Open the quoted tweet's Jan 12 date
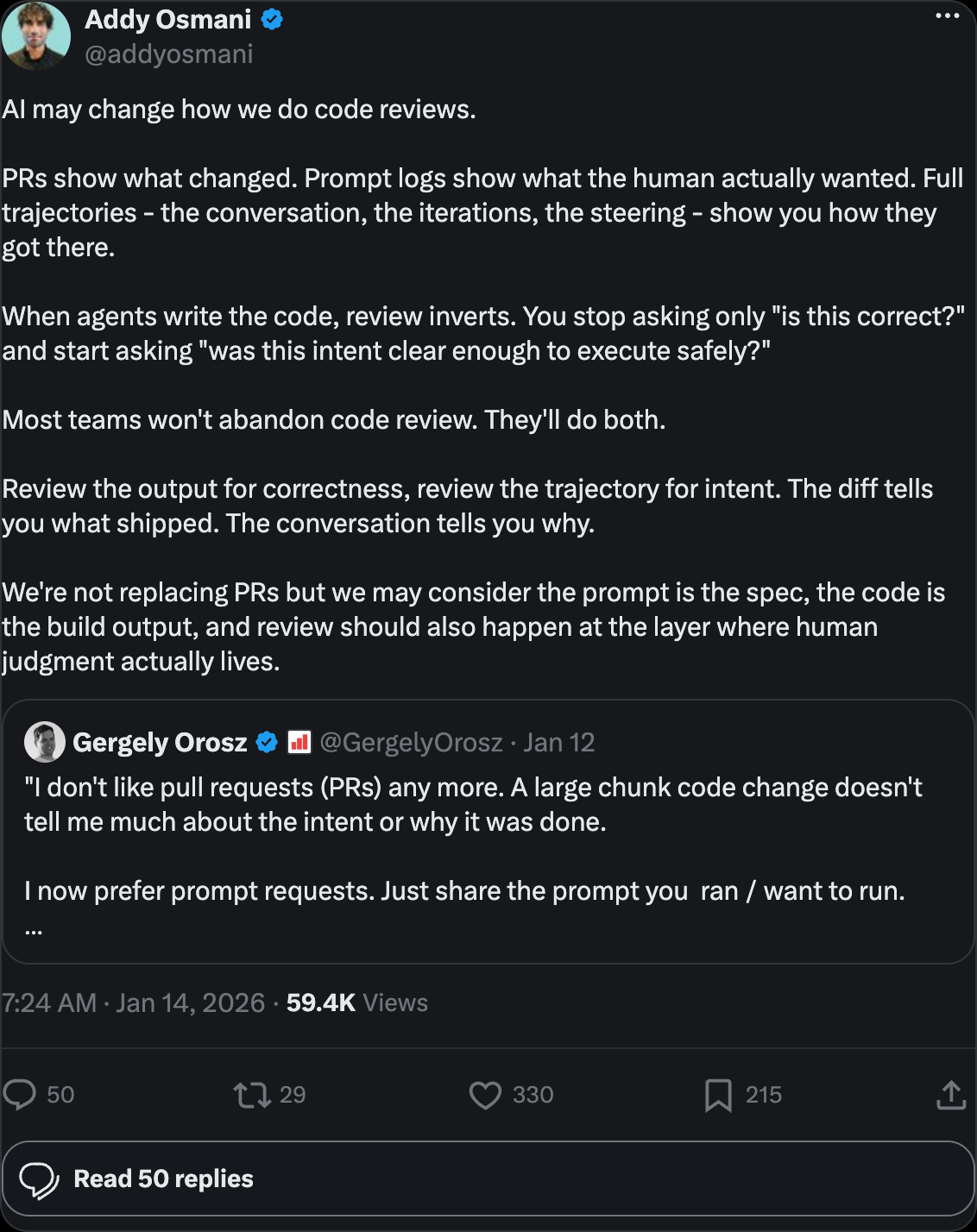Screen dimensions: 977x1232 (x=559, y=743)
